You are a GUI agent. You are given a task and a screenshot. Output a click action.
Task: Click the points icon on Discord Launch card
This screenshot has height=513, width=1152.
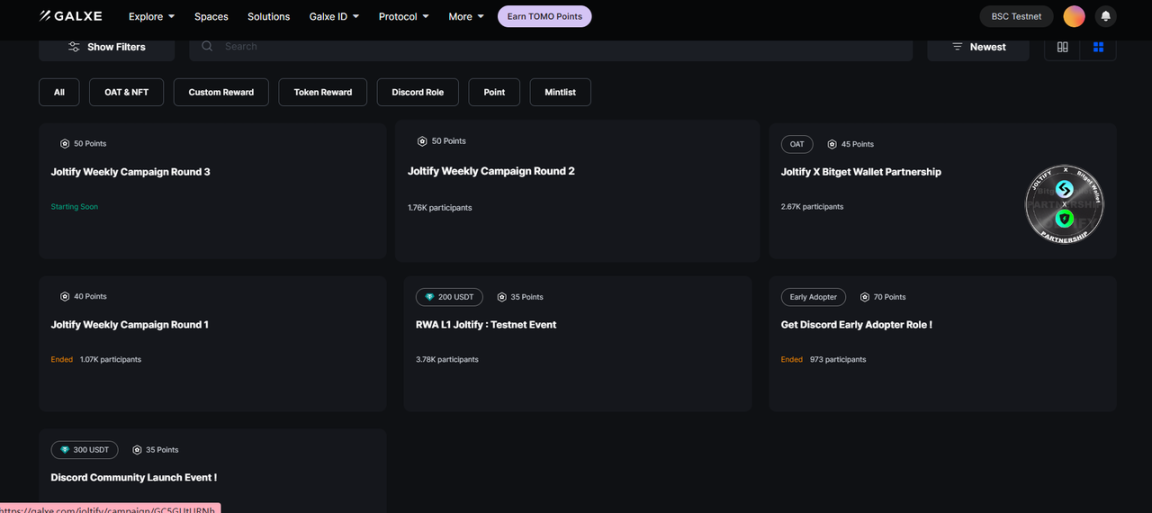pos(137,450)
